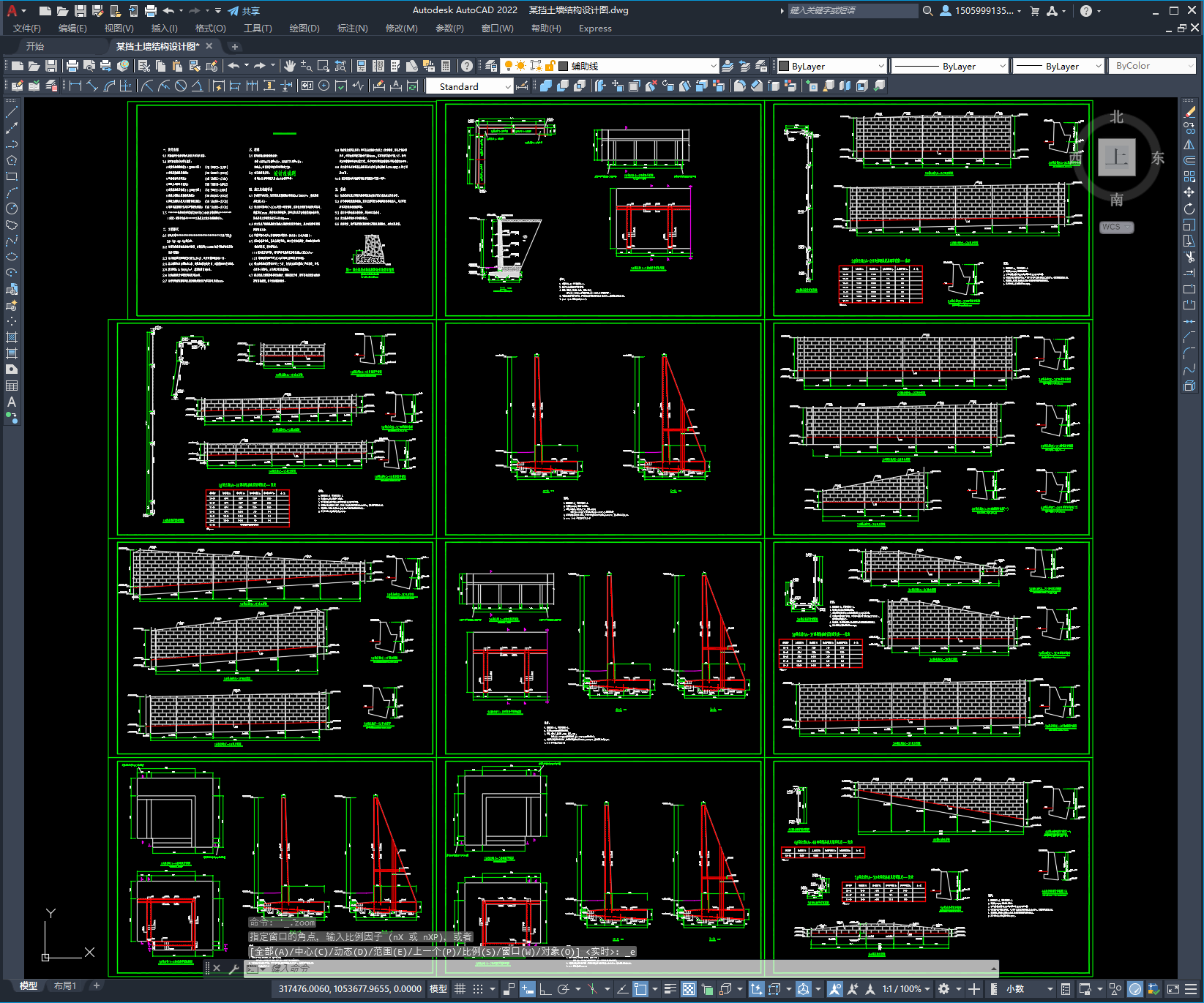The height and width of the screenshot is (1003, 1204).
Task: Click the Plot print icon
Action: 72,66
